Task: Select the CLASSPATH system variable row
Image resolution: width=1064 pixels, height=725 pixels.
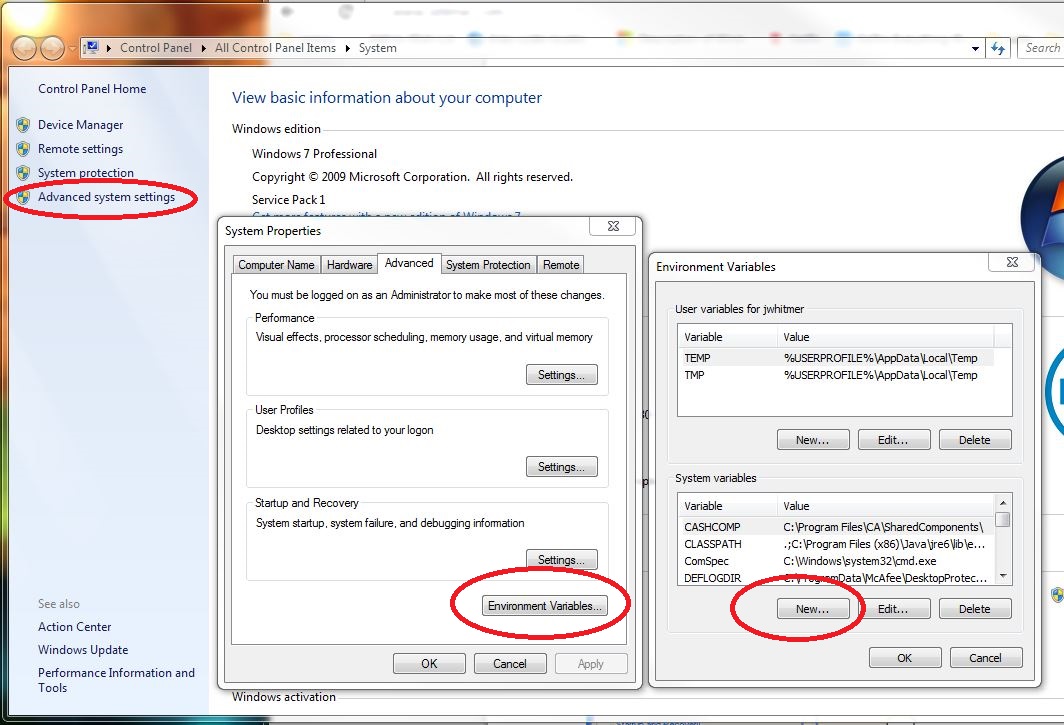Action: click(837, 544)
